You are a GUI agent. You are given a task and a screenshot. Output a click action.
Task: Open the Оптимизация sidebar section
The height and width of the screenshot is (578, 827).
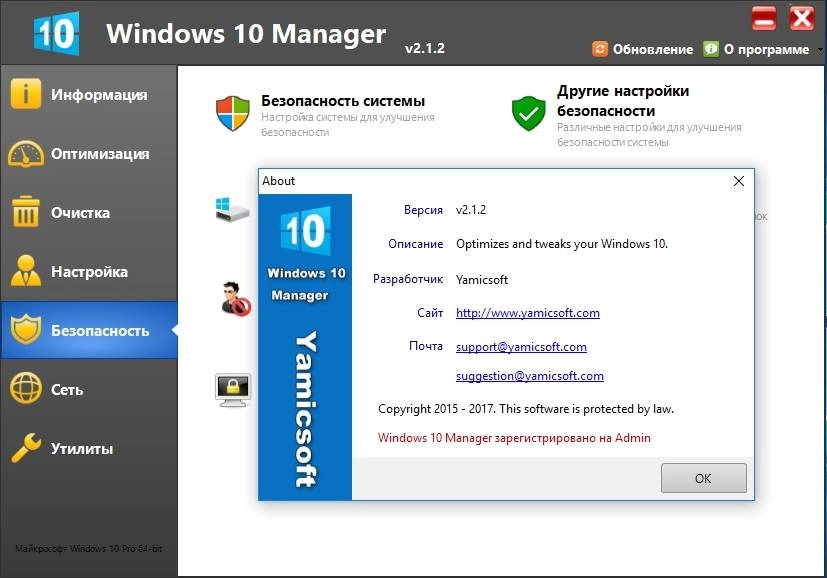(x=89, y=154)
